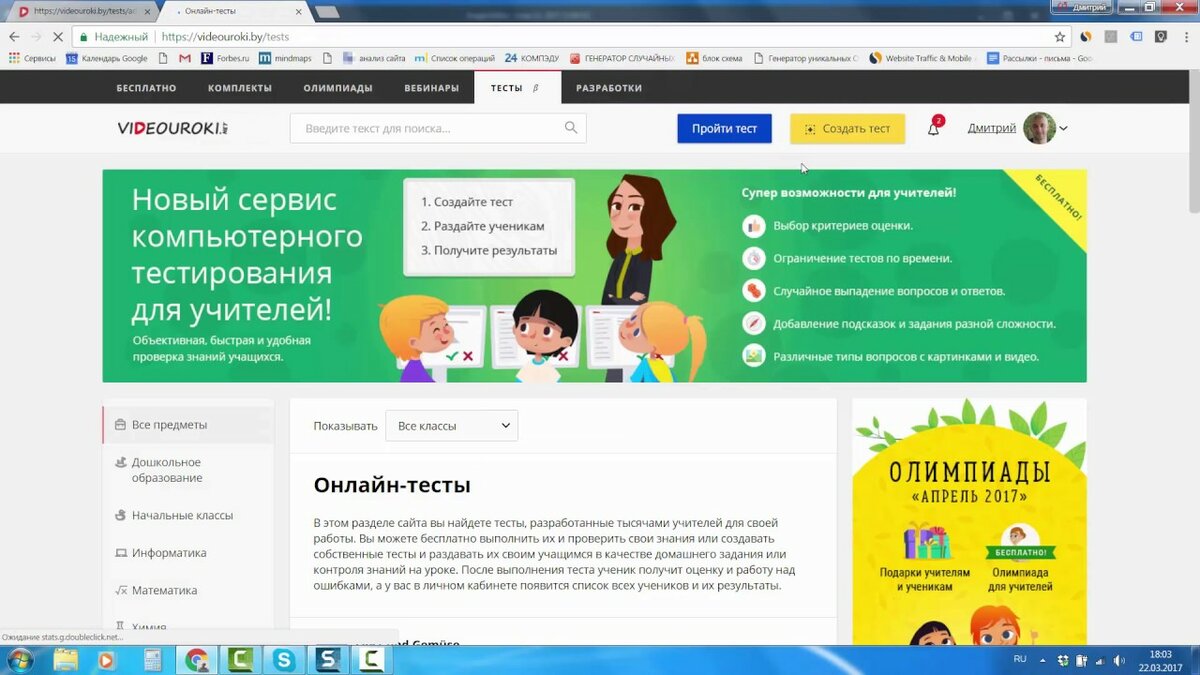Open the КОМПЛЕКТЫ menu item
The image size is (1200, 675).
point(240,88)
